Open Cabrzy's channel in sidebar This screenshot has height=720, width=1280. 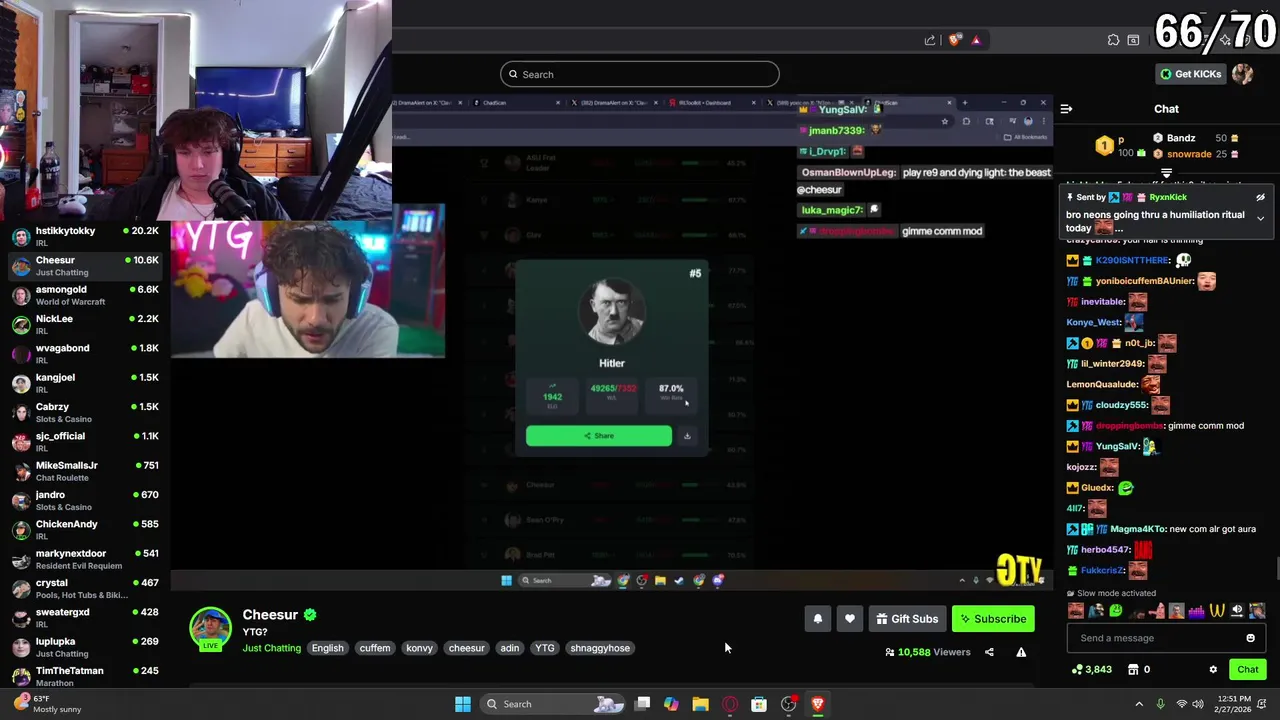(x=87, y=412)
